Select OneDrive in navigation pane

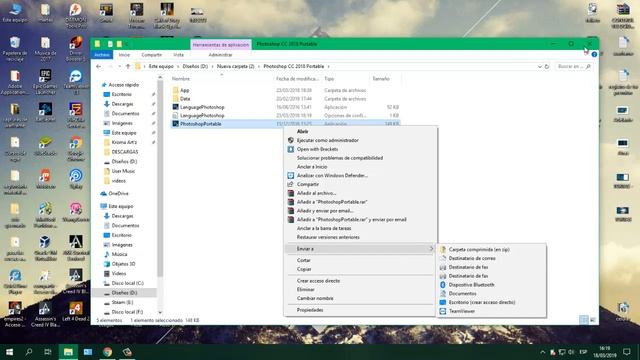[x=118, y=193]
